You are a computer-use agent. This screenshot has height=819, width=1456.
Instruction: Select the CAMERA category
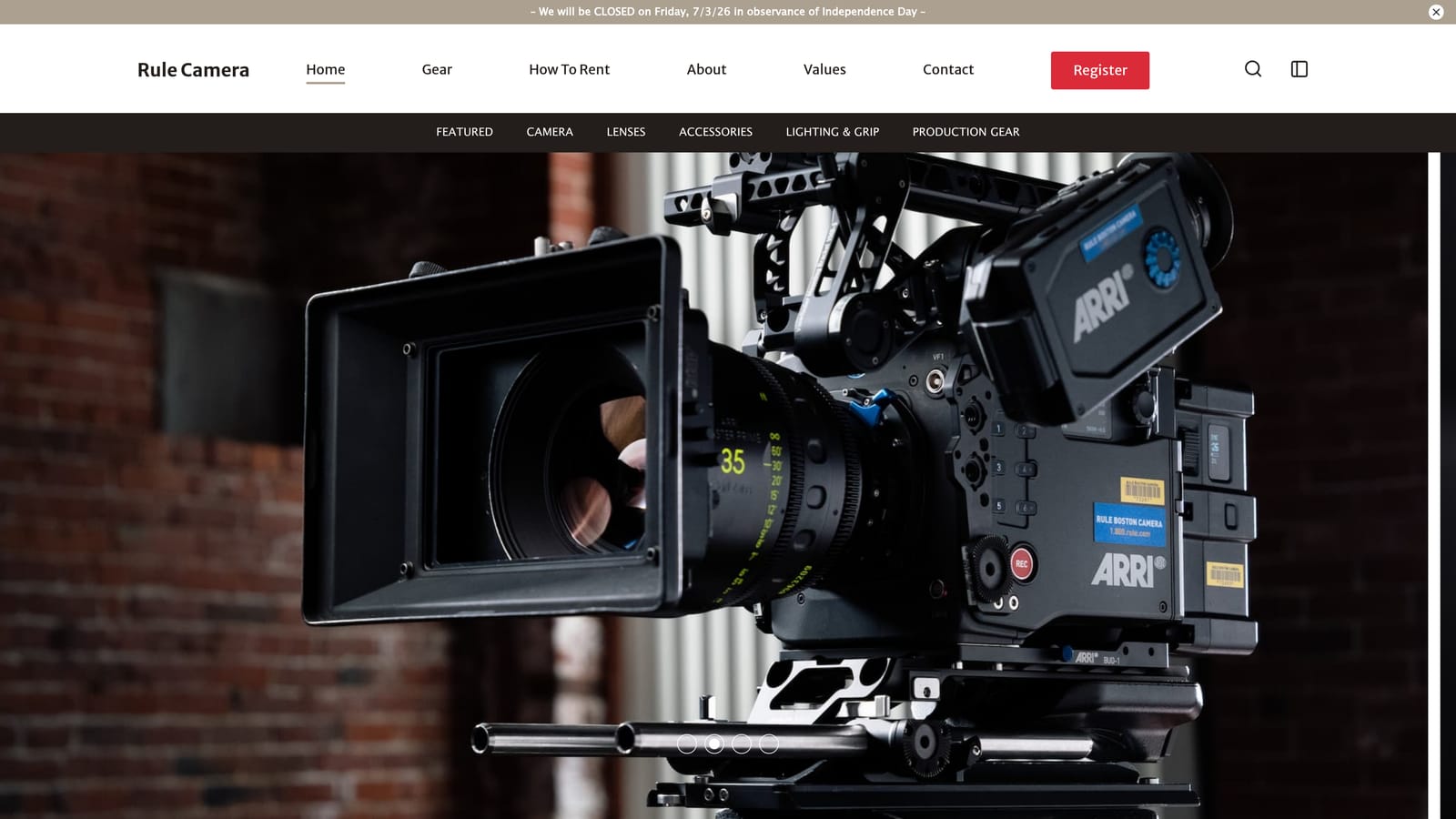[x=550, y=132]
